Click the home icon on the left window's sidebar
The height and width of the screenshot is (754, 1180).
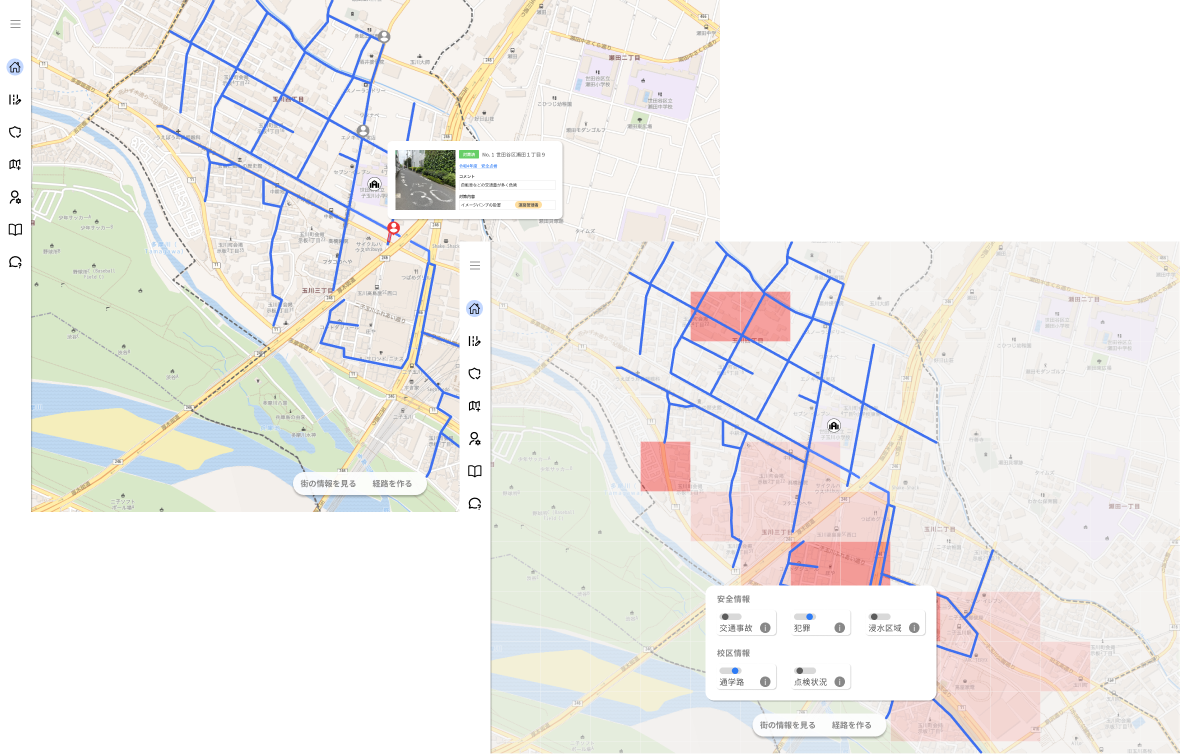(x=14, y=66)
